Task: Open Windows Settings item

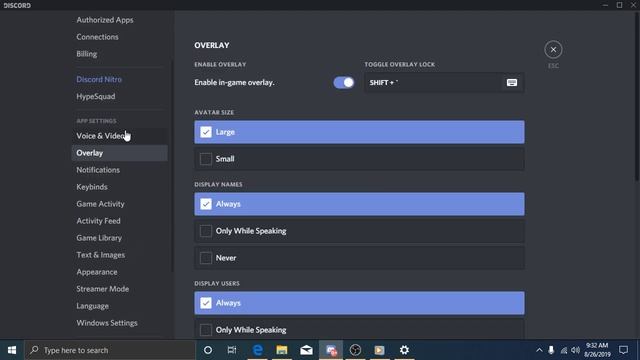Action: 107,323
